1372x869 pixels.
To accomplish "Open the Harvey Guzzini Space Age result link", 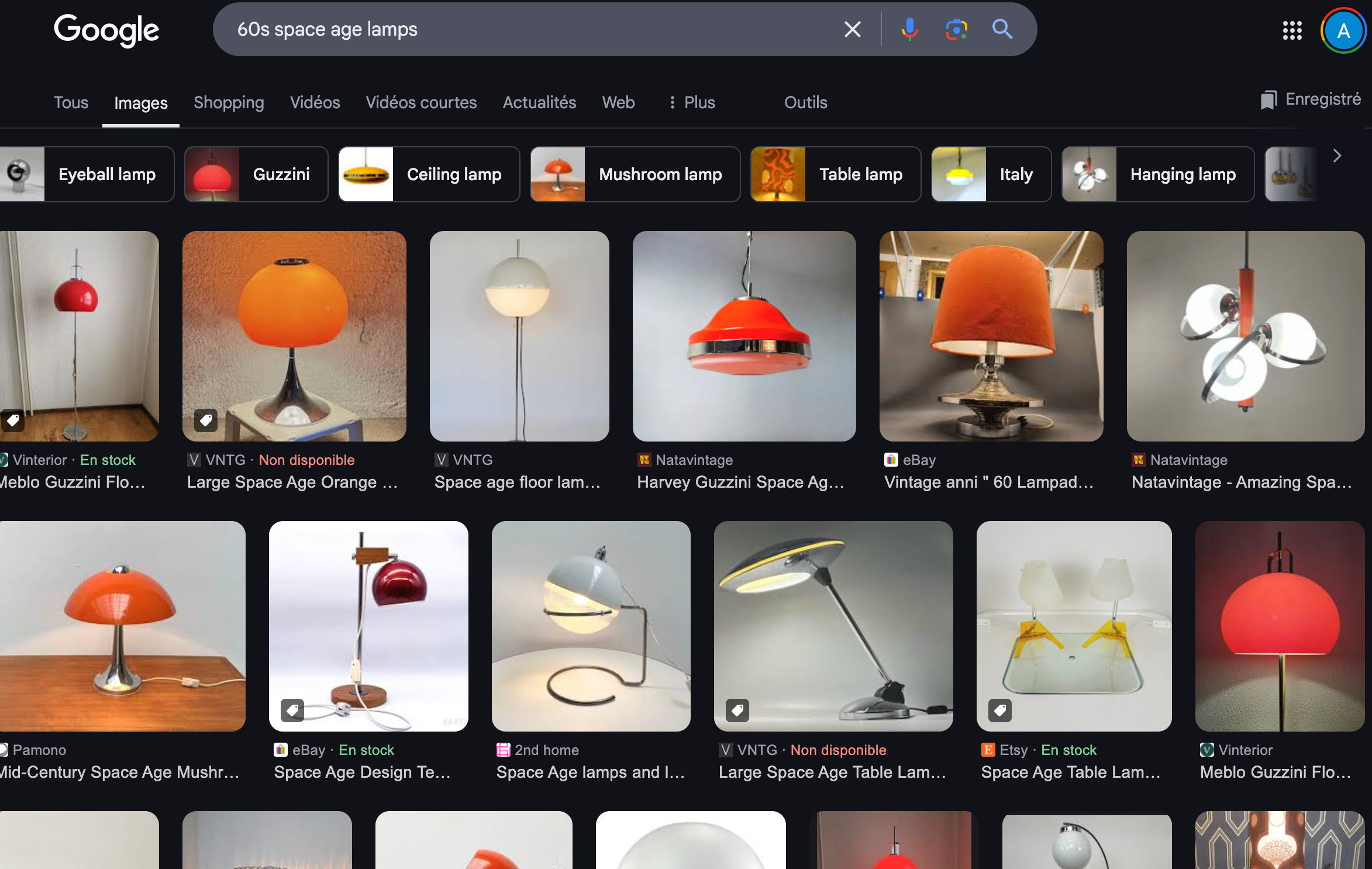I will tap(740, 482).
